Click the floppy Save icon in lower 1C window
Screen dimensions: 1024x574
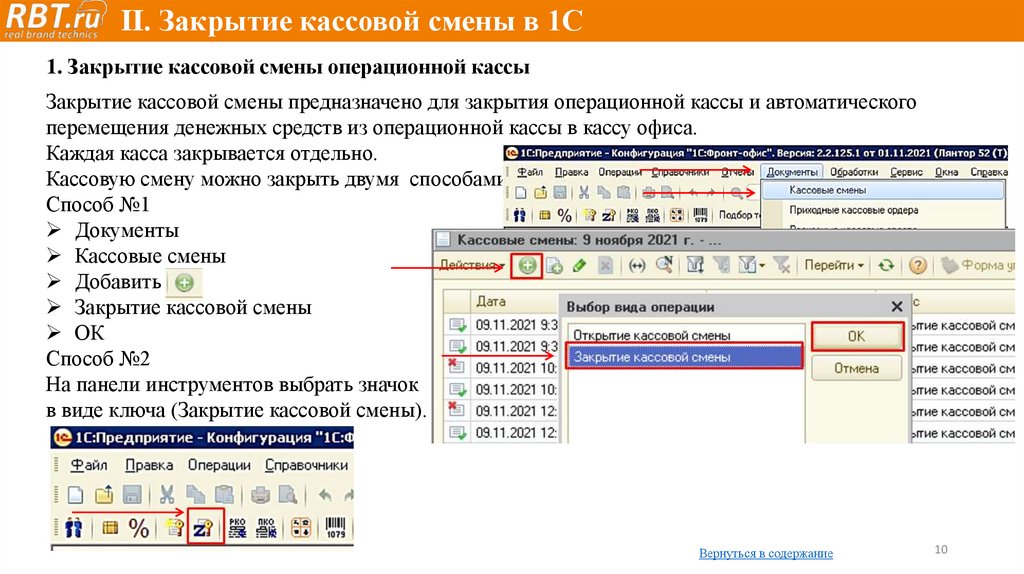(132, 495)
